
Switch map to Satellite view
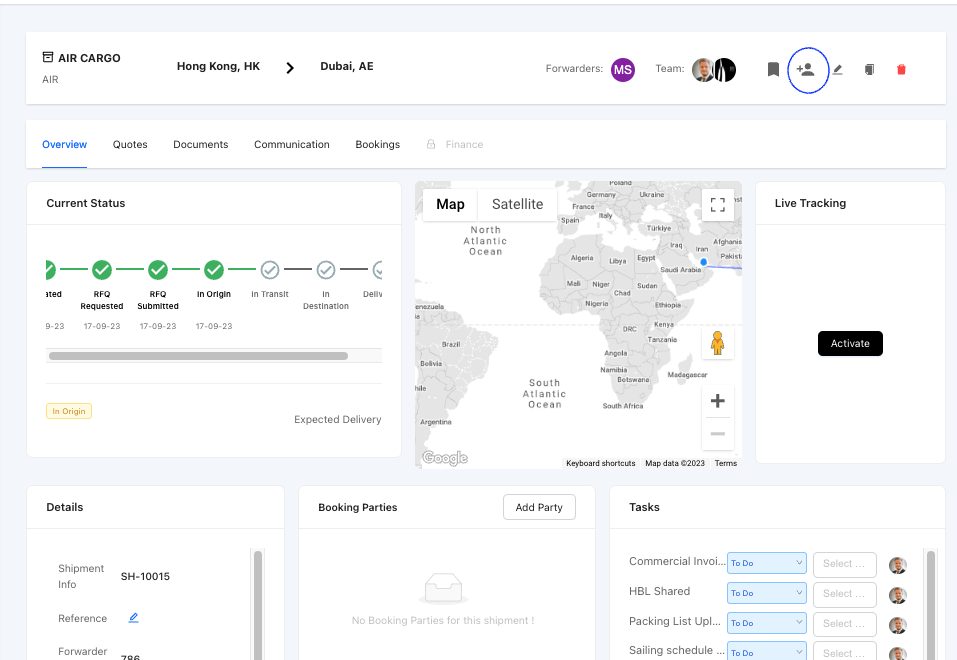pos(517,204)
